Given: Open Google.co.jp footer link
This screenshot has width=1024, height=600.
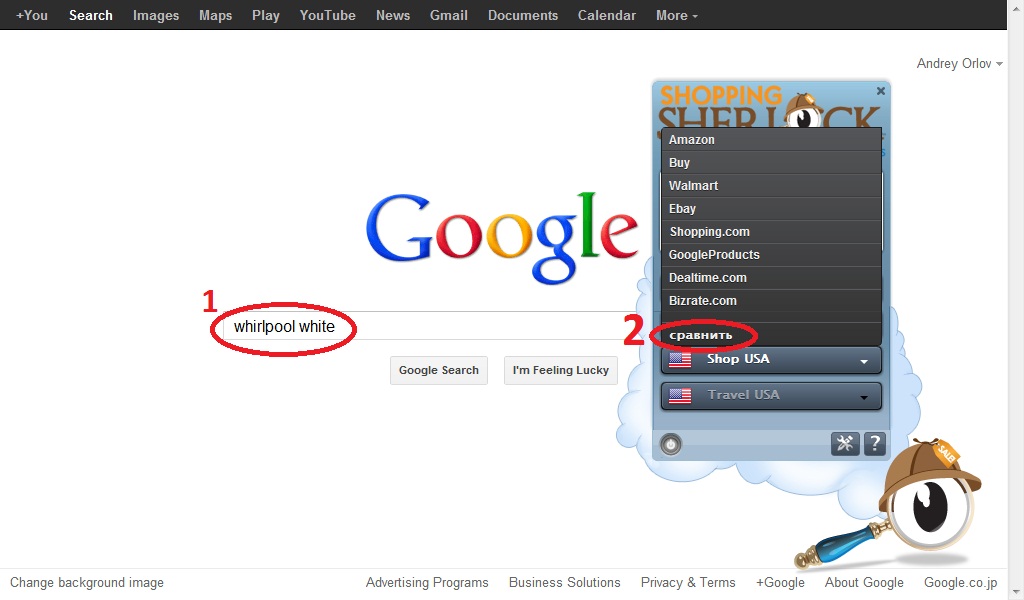Looking at the screenshot, I should point(961,582).
